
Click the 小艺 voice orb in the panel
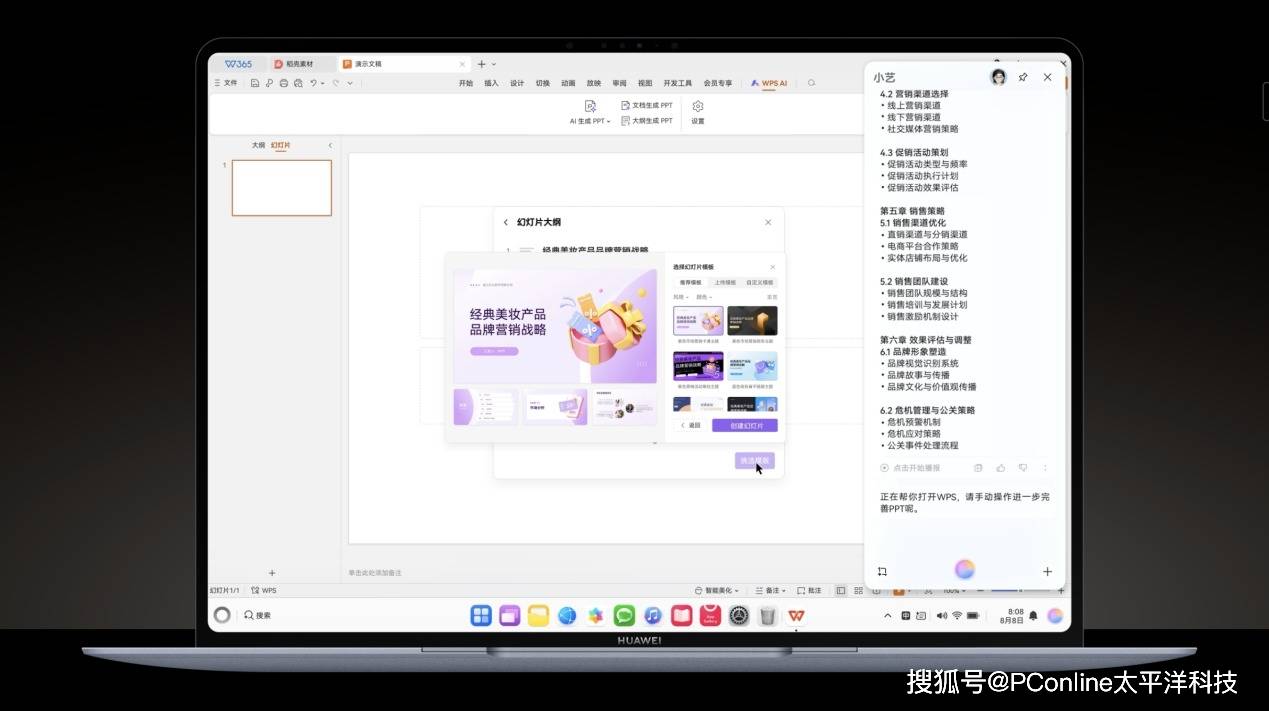pos(964,570)
